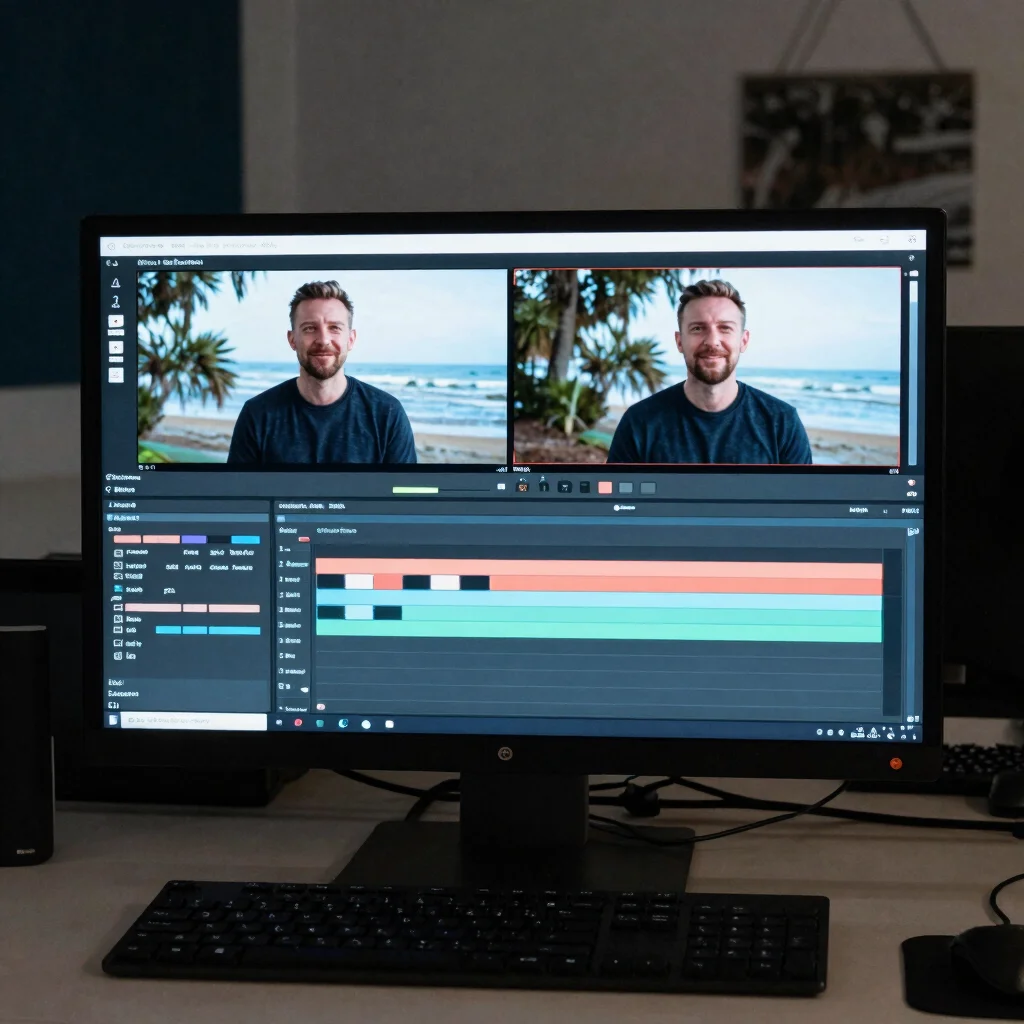Screen dimensions: 1024x1024
Task: Click the icon beside the salmon bar row
Action: point(118,608)
